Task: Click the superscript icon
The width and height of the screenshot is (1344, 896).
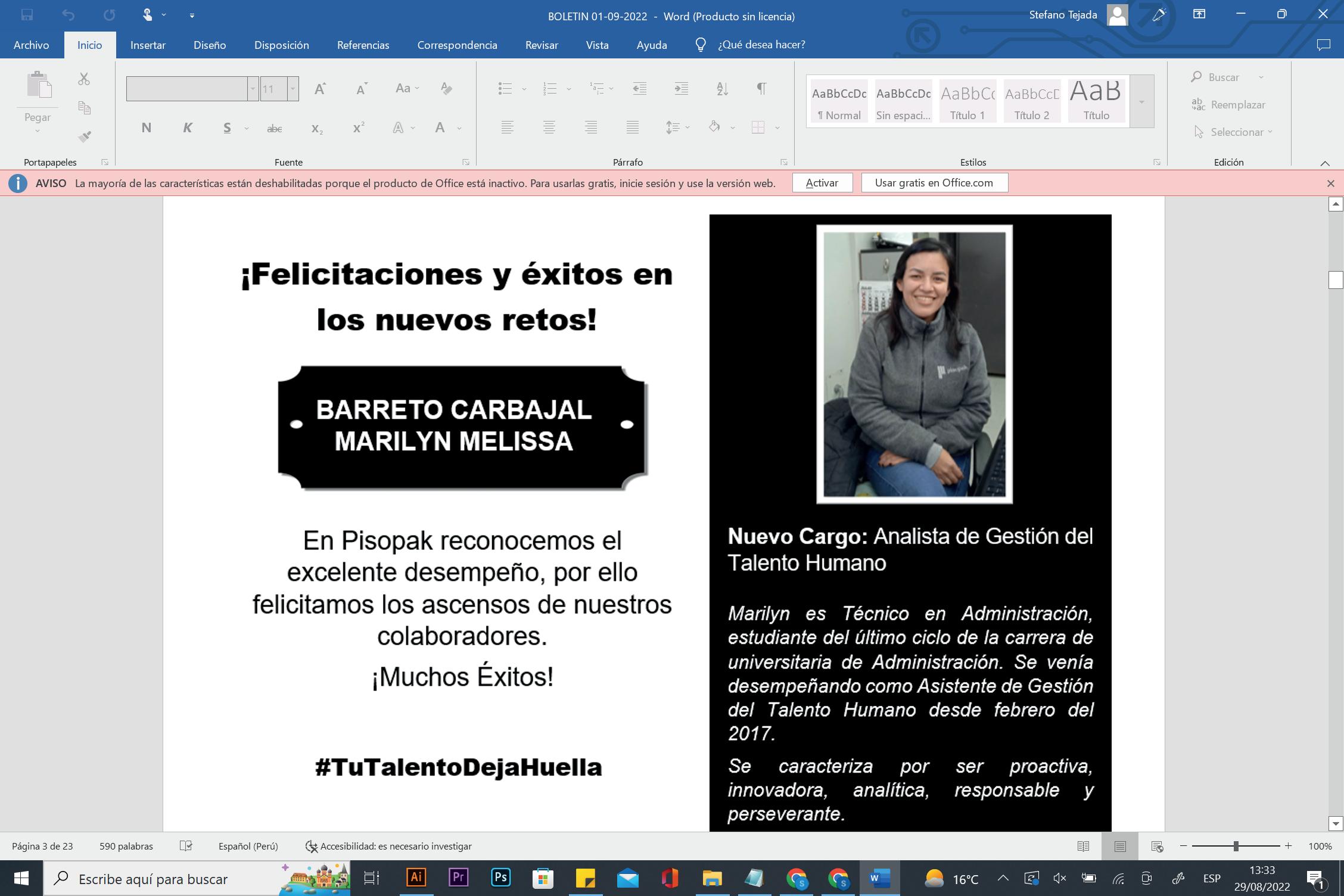Action: (x=358, y=127)
